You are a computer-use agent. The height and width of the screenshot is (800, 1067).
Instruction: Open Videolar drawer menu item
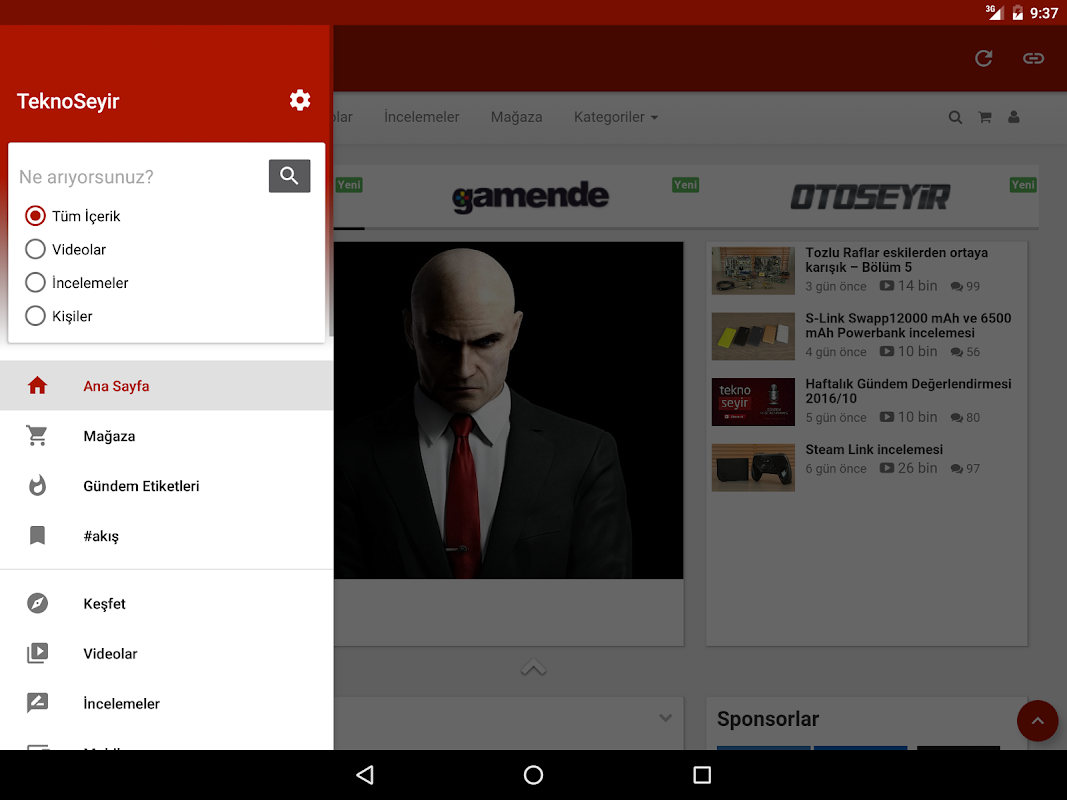[x=167, y=653]
